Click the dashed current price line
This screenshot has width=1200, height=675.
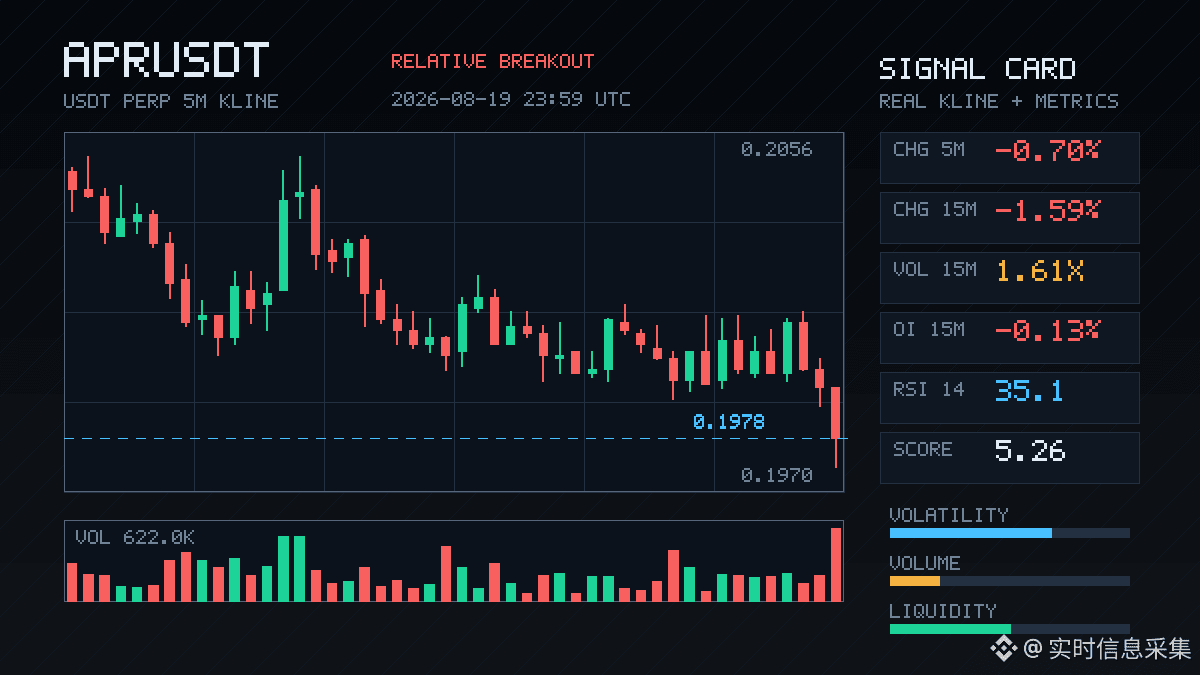454,438
